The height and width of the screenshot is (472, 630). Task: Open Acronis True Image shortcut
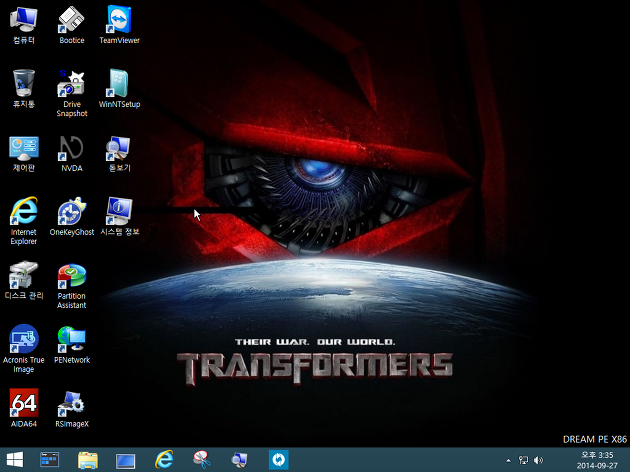pos(24,349)
